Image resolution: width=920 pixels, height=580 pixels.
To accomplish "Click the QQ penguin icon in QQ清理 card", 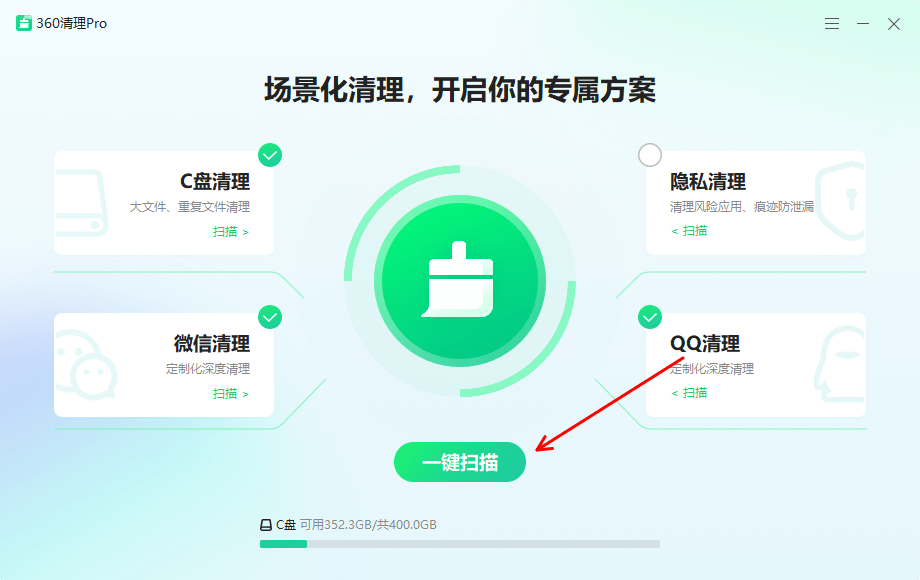I will pyautogui.click(x=840, y=365).
